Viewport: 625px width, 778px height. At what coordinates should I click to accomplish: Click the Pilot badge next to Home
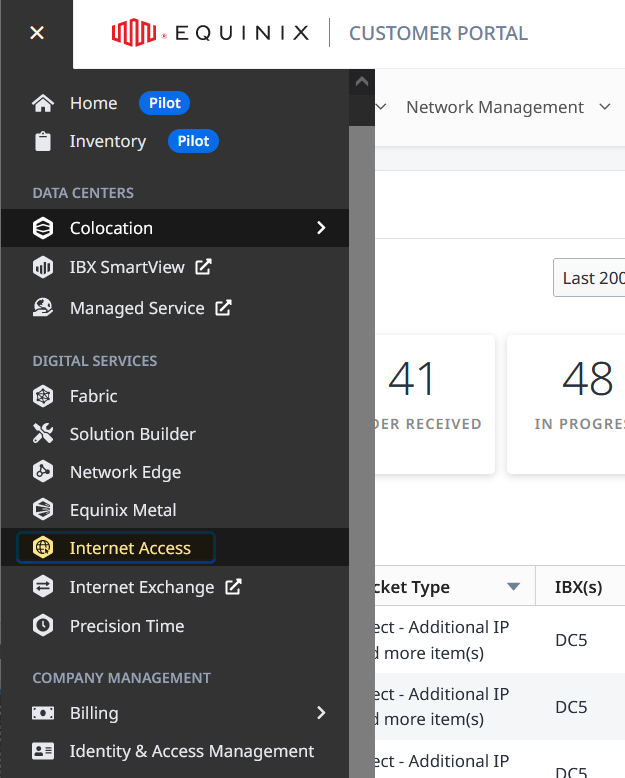point(165,103)
